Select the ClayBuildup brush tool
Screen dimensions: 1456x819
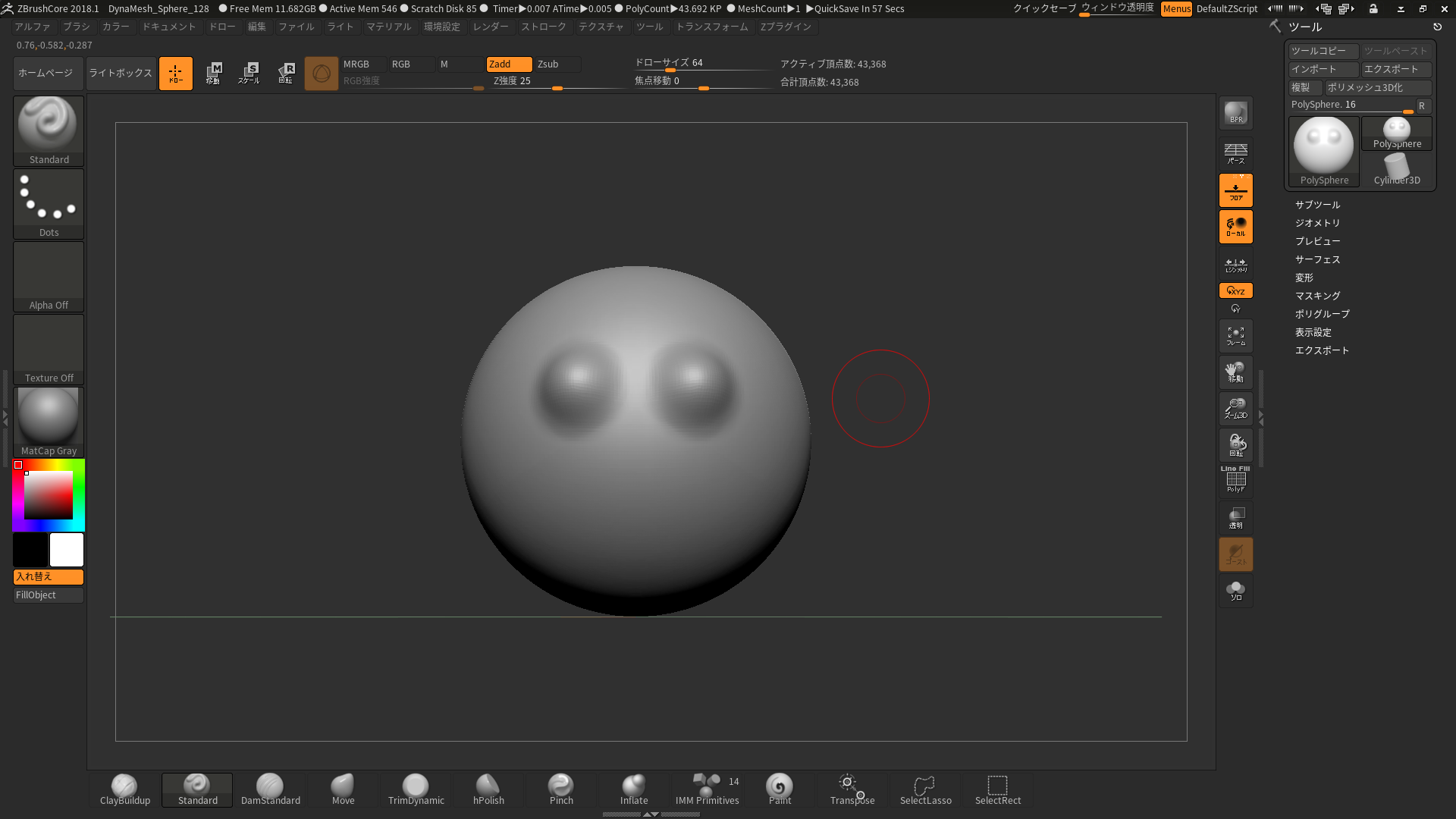(124, 788)
